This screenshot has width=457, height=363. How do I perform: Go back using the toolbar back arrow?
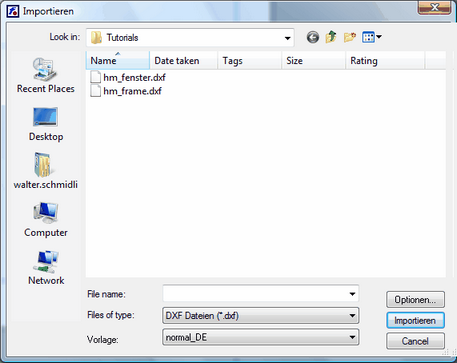tap(313, 37)
